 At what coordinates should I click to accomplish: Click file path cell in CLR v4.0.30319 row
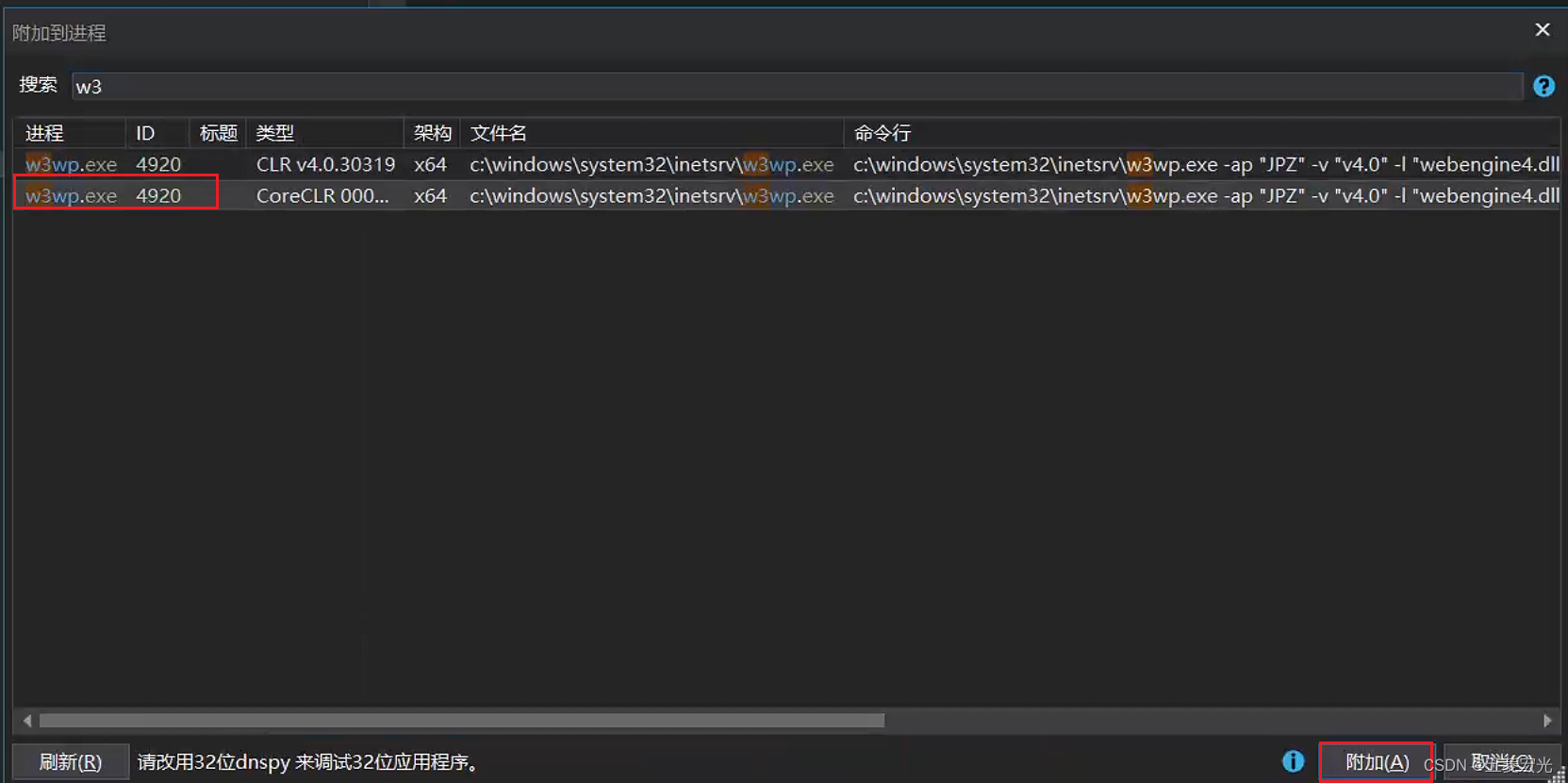click(652, 164)
